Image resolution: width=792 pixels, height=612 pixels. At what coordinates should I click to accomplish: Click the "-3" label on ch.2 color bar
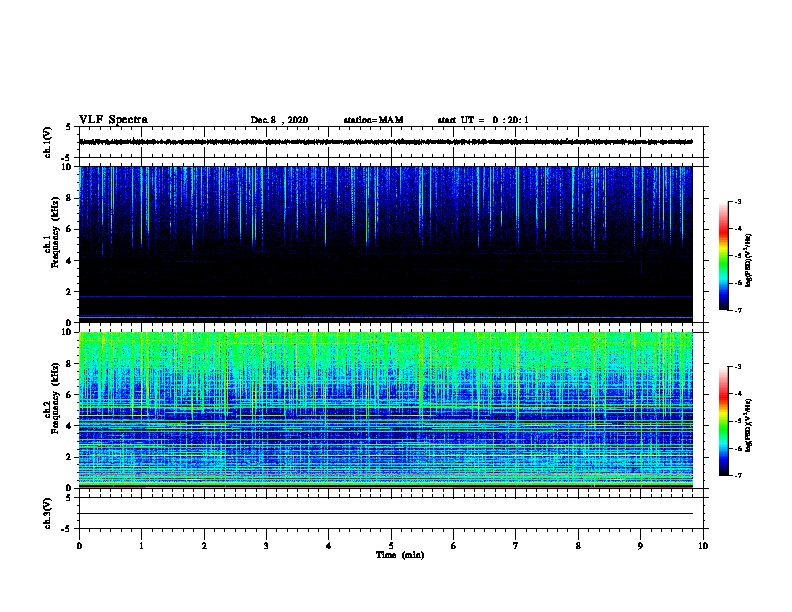737,367
